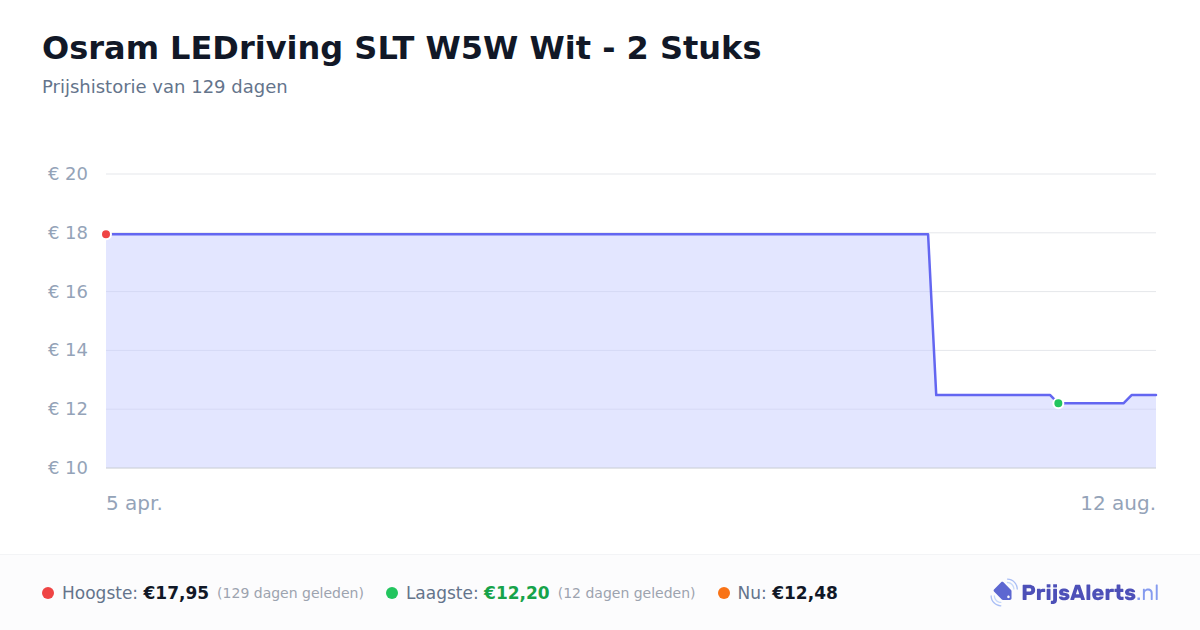The image size is (1200, 630).
Task: Click the € 10 axis label
Action: [x=68, y=468]
